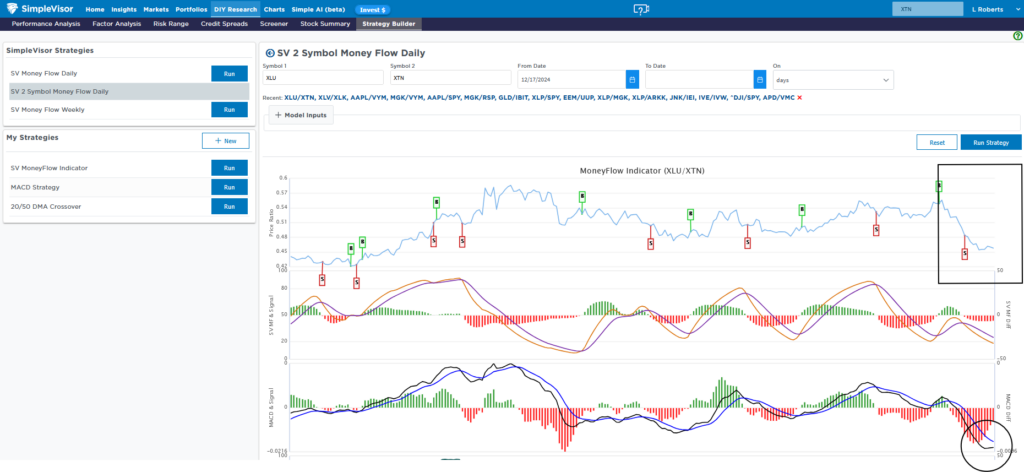Open the DIY Research menu
Viewport: 1024px width, 472px height.
tap(235, 9)
